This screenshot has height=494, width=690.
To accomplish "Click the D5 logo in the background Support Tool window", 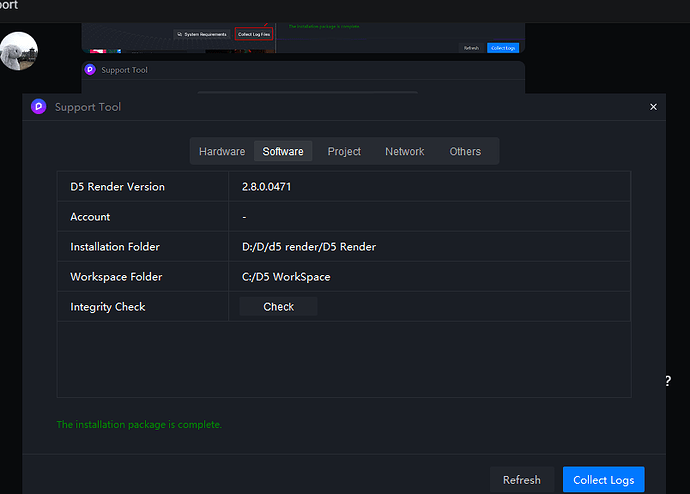I will pyautogui.click(x=90, y=70).
